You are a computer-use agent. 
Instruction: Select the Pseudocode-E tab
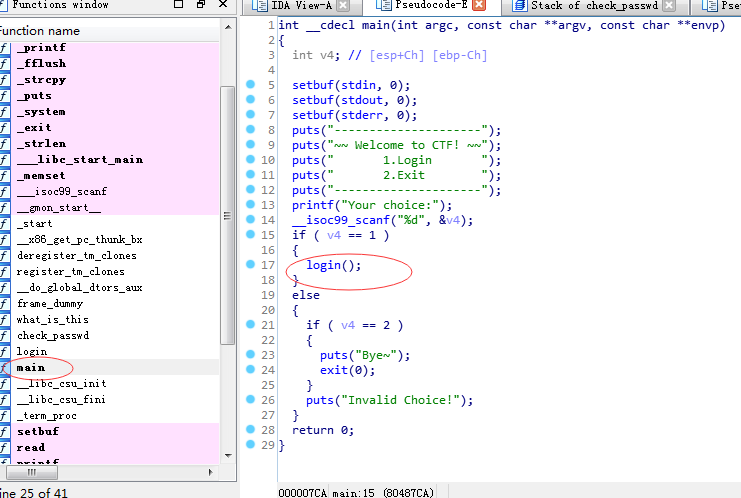[431, 5]
